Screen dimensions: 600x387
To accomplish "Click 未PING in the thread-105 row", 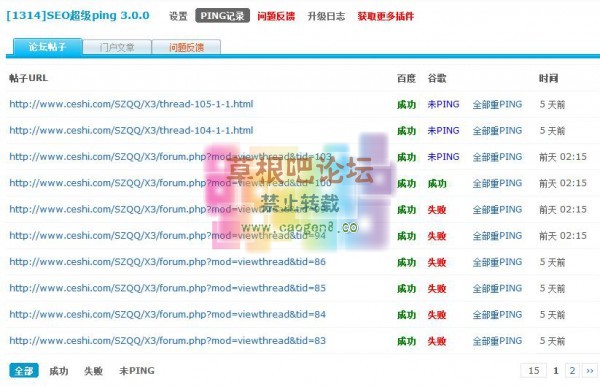I will click(x=443, y=104).
